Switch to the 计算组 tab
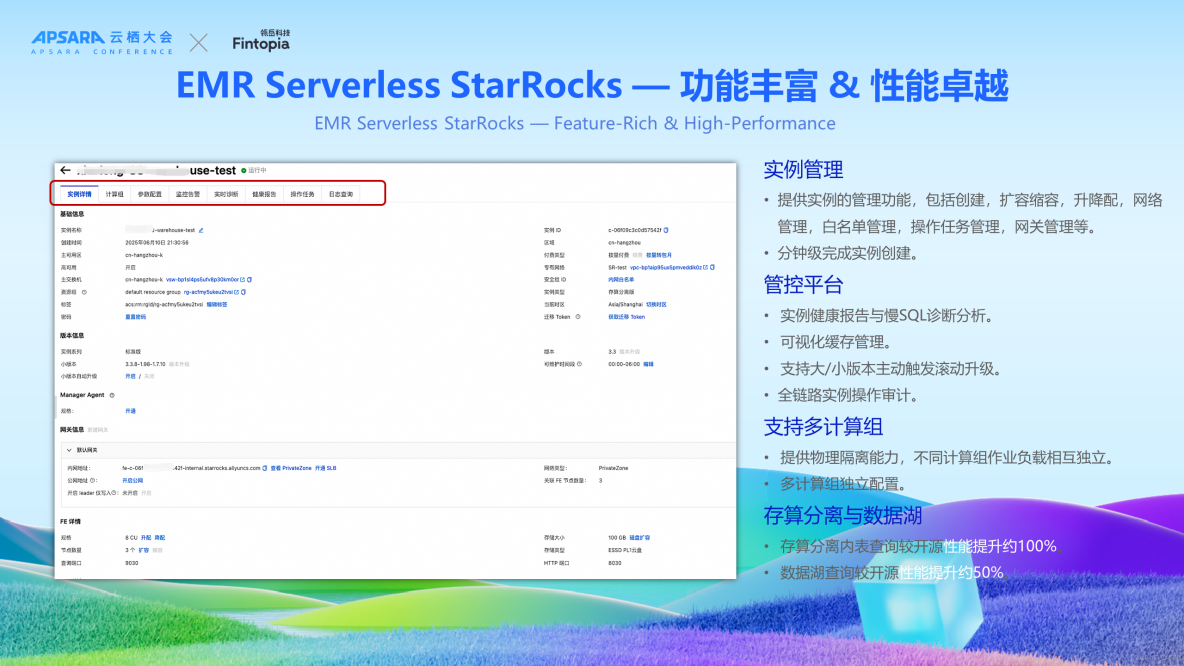Viewport: 1184px width, 666px height. [x=114, y=193]
